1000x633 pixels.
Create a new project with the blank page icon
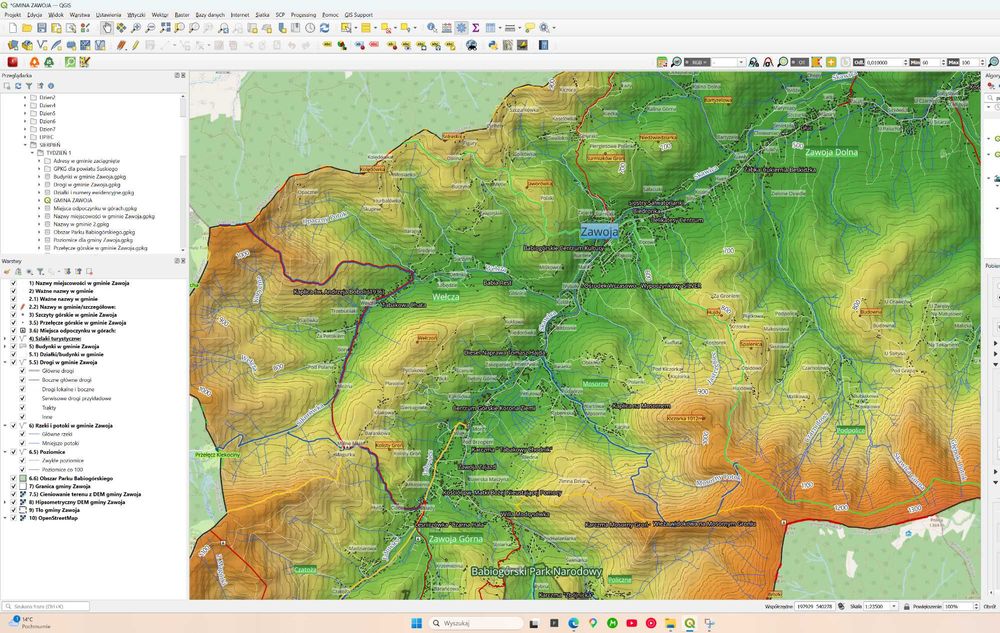(12, 28)
